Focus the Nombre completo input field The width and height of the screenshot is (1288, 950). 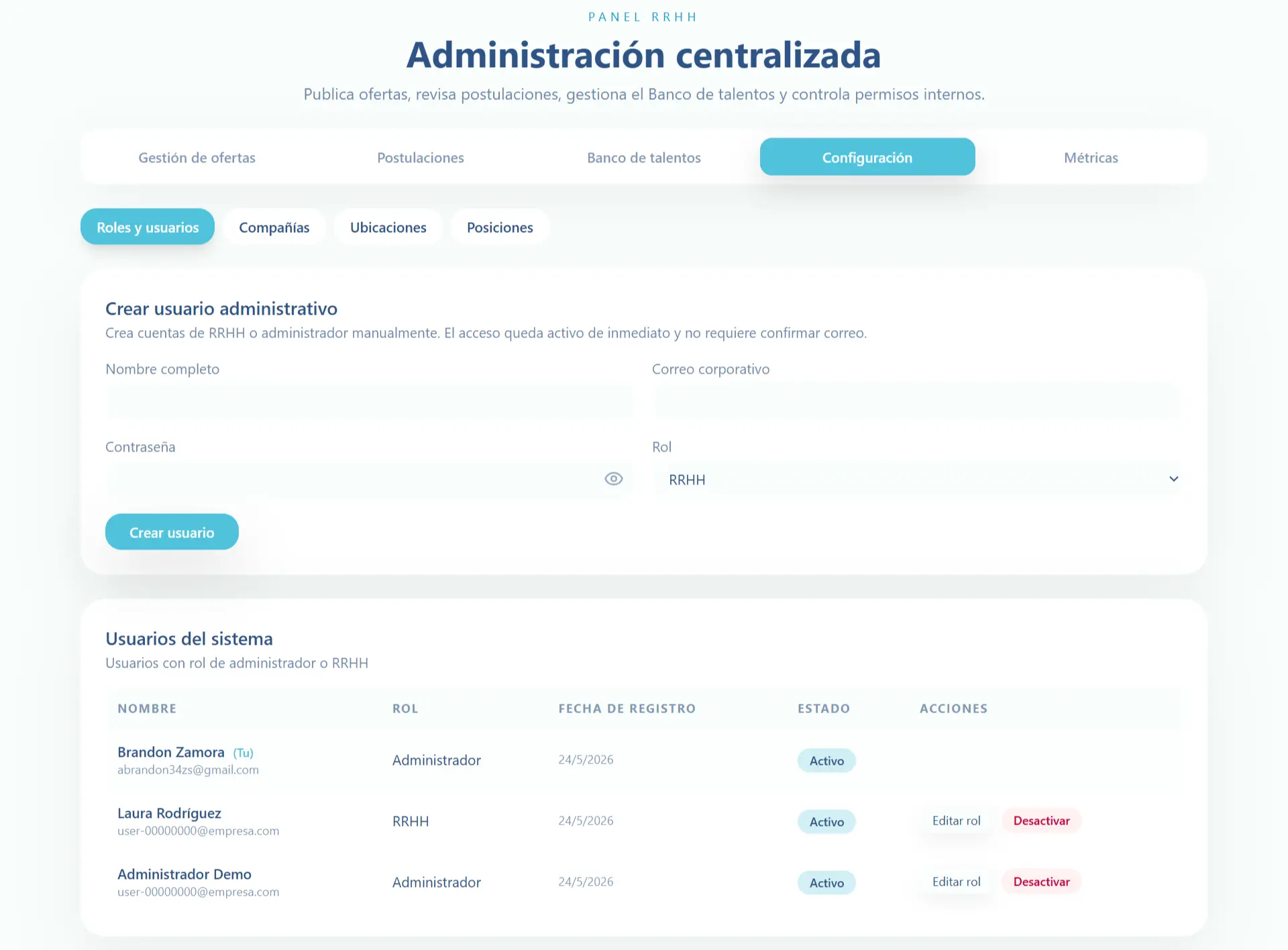370,401
